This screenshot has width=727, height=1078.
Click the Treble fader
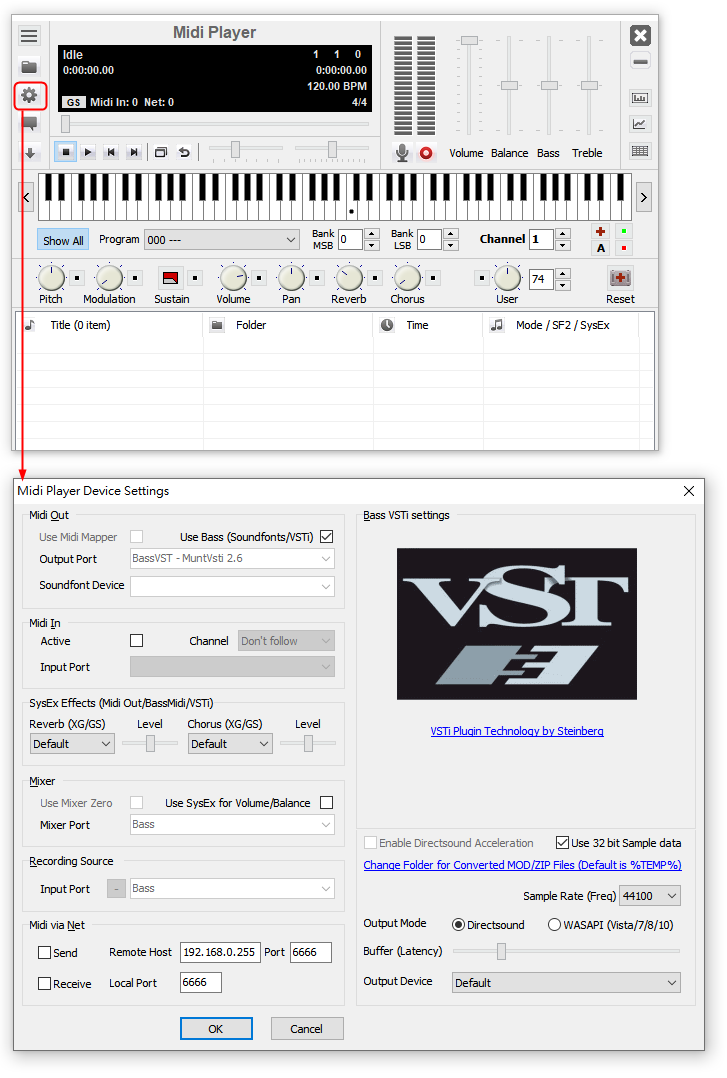point(589,85)
